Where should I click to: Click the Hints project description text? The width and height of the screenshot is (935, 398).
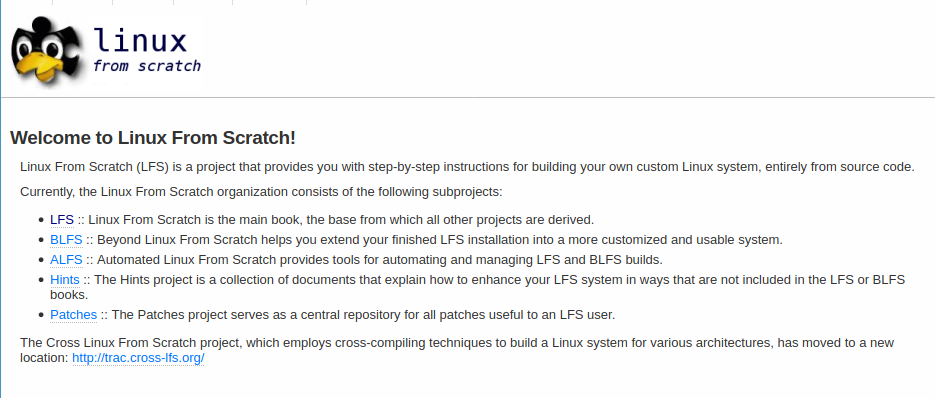(x=478, y=287)
